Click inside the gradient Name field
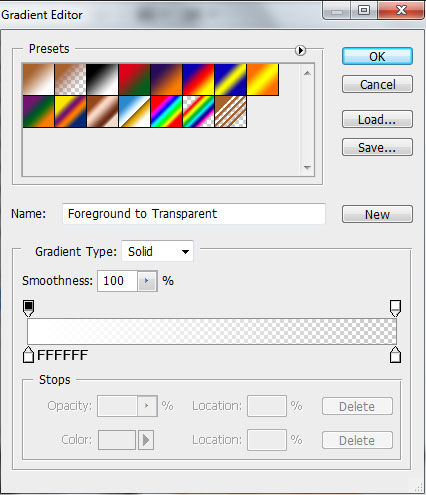Image resolution: width=426 pixels, height=495 pixels. point(194,214)
